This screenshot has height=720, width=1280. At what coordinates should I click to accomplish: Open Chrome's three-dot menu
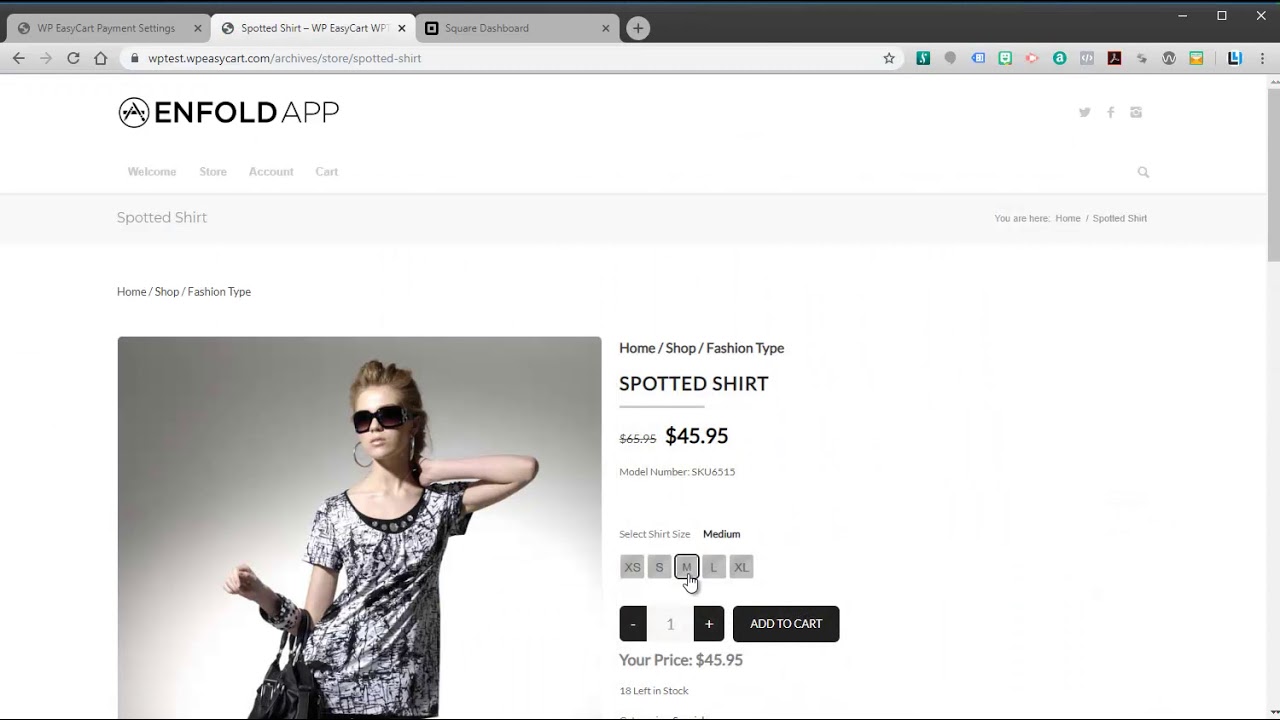[1262, 58]
